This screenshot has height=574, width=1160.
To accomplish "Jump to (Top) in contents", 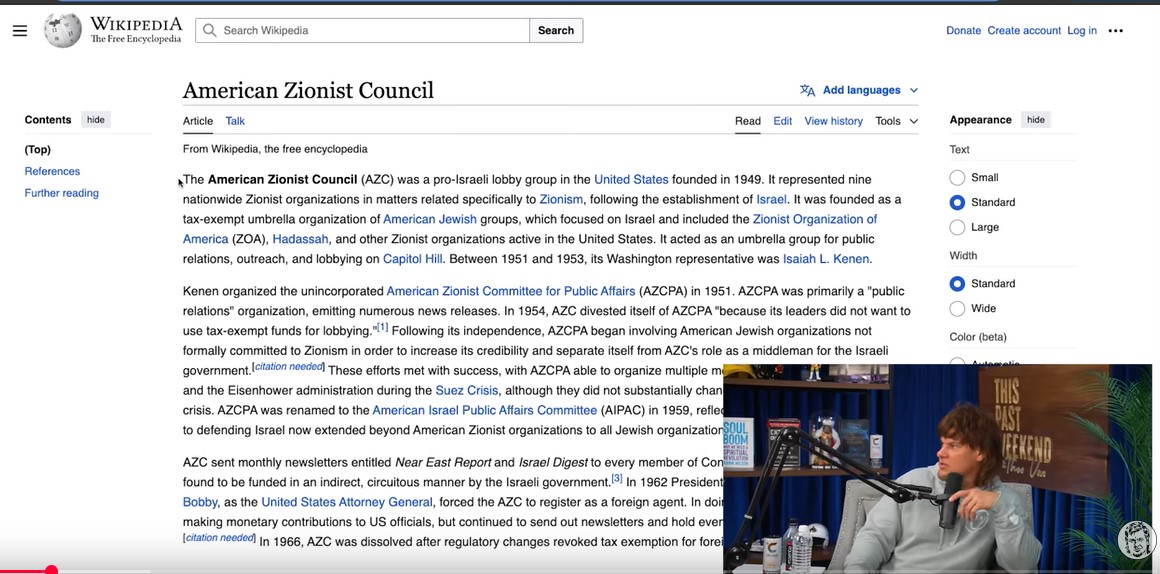I will click(x=38, y=149).
